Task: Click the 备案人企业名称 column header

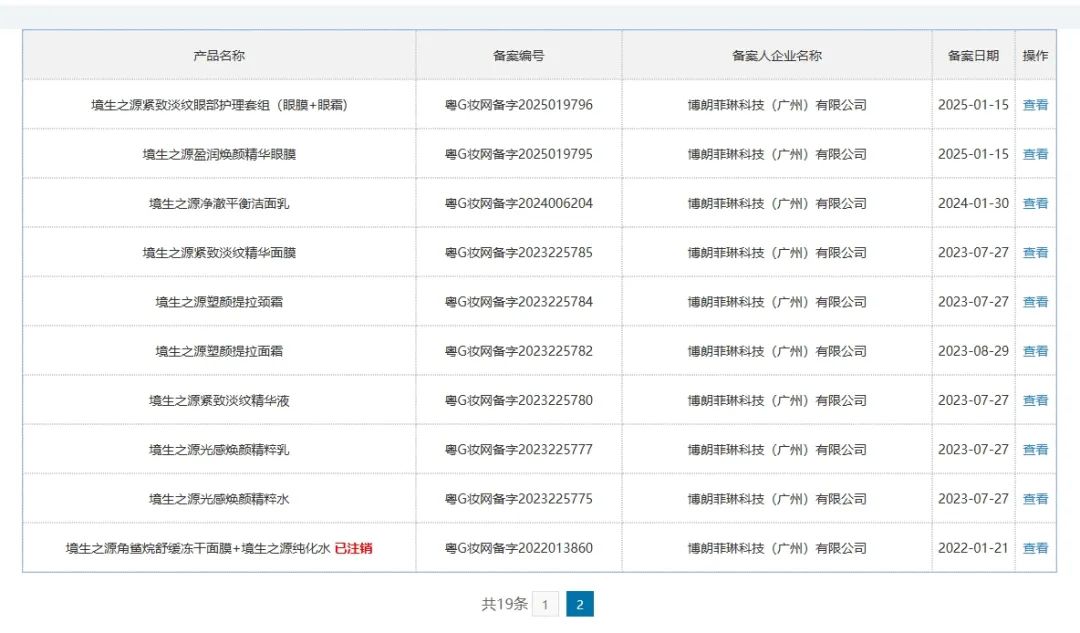Action: [x=777, y=56]
